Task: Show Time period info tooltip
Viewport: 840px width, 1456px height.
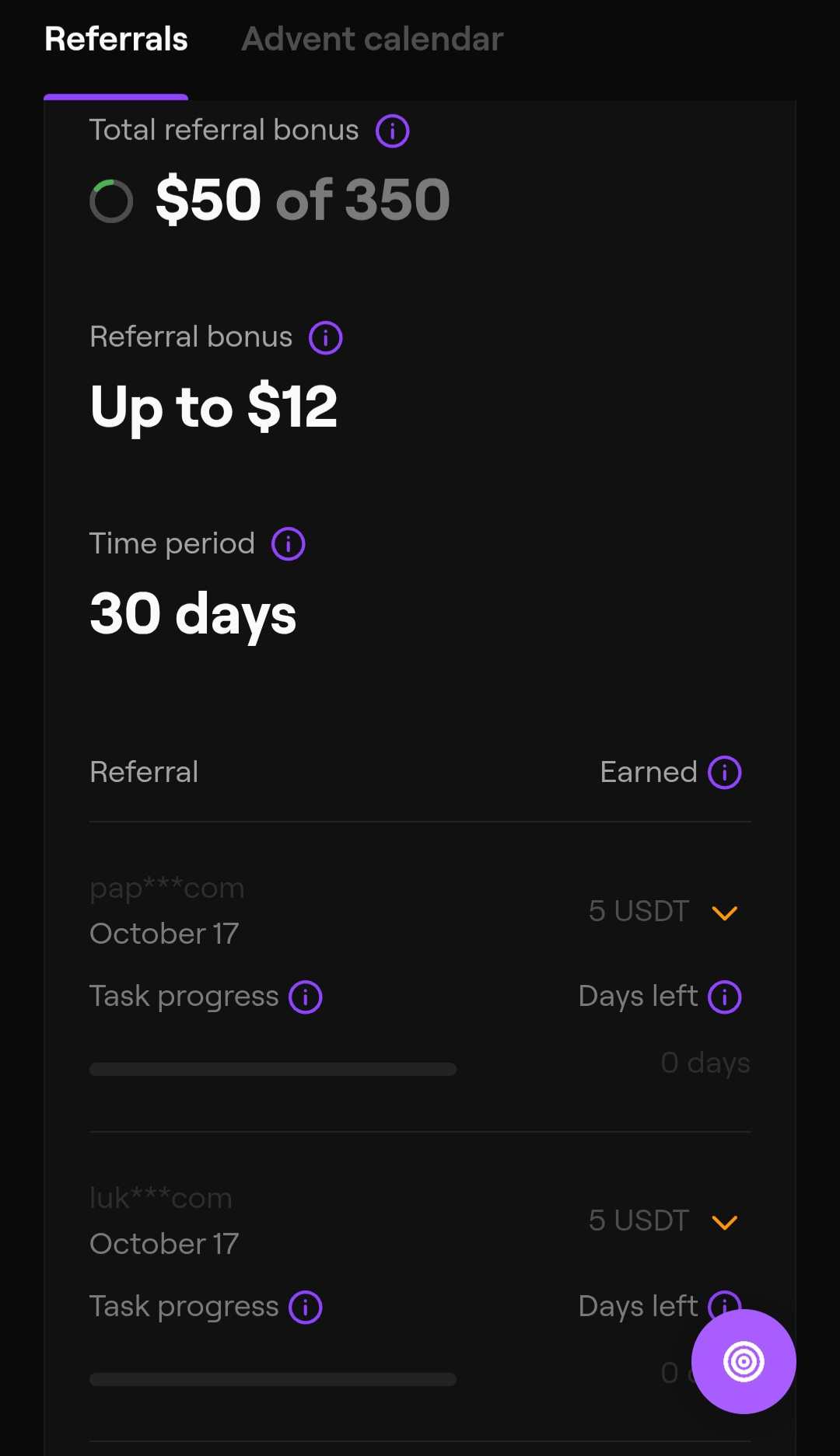Action: click(288, 544)
